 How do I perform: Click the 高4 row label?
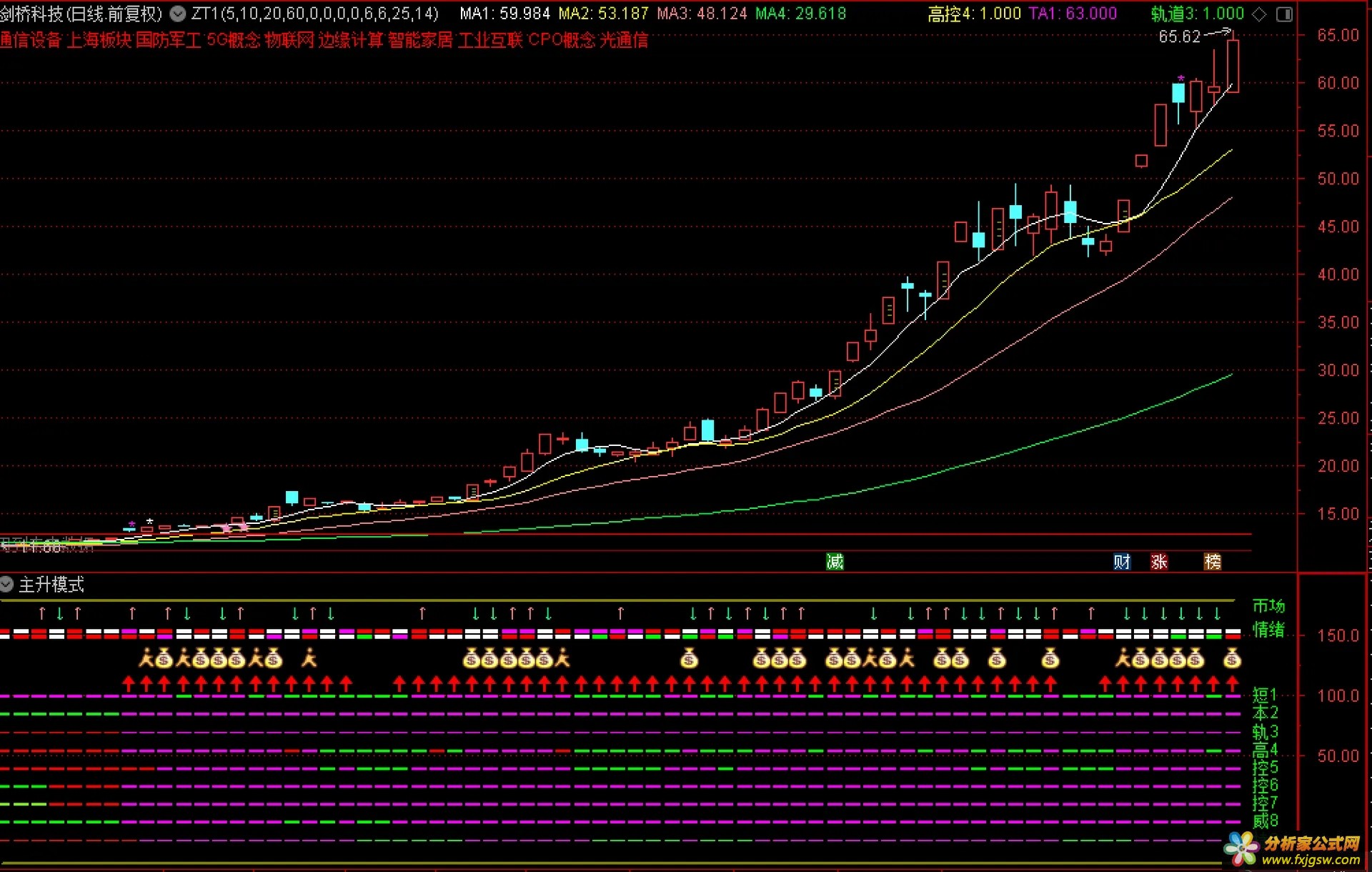click(1265, 750)
